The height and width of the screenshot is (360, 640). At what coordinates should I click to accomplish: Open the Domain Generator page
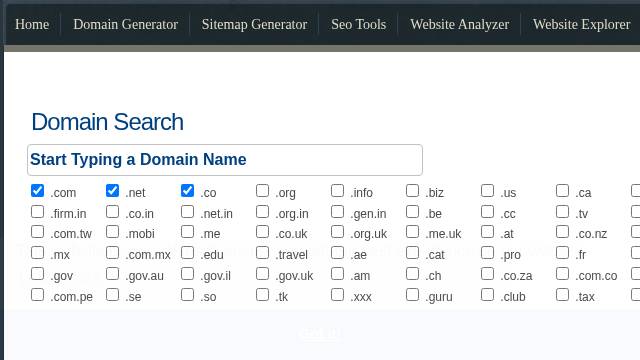pos(125,24)
